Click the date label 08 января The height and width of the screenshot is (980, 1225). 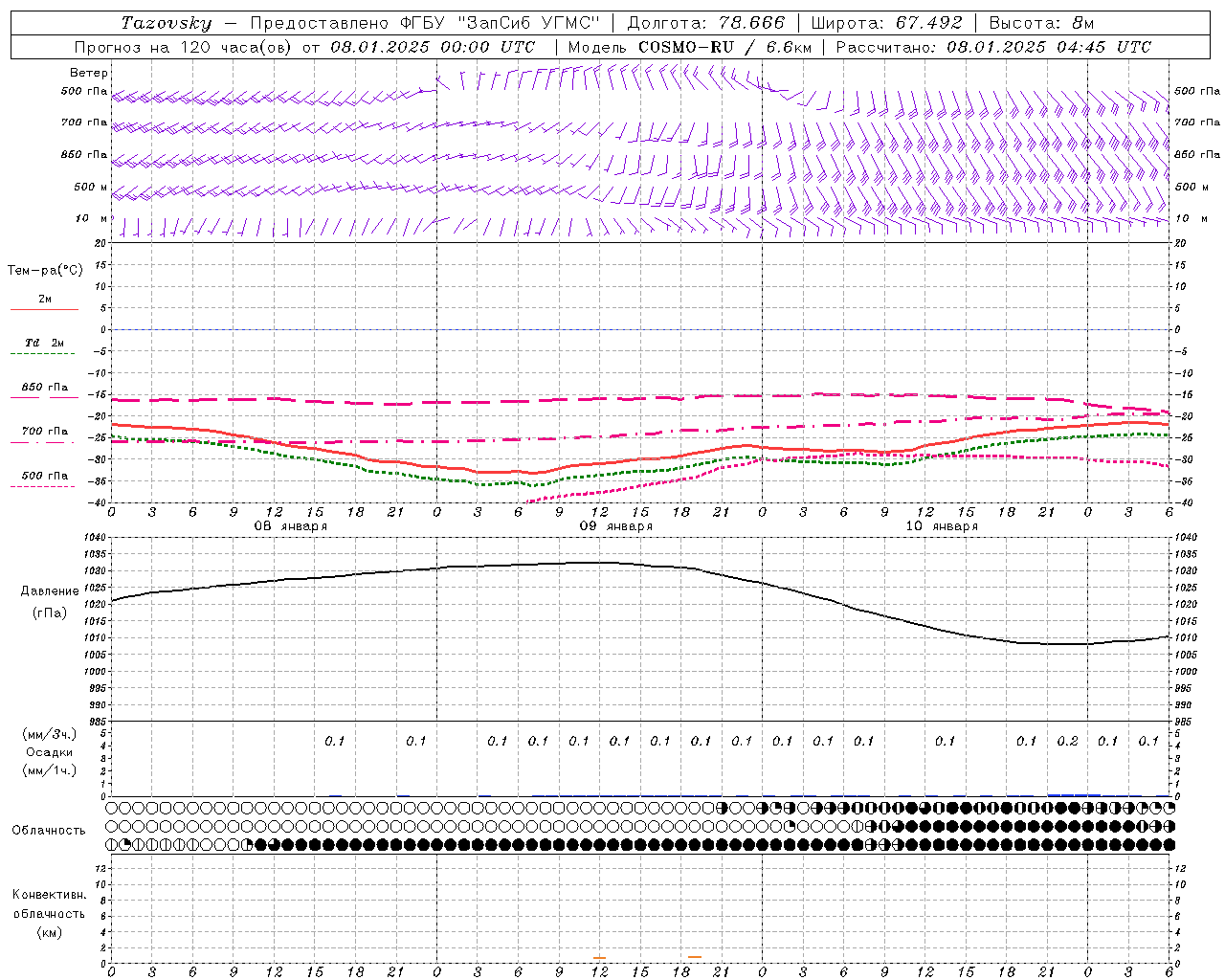click(290, 526)
